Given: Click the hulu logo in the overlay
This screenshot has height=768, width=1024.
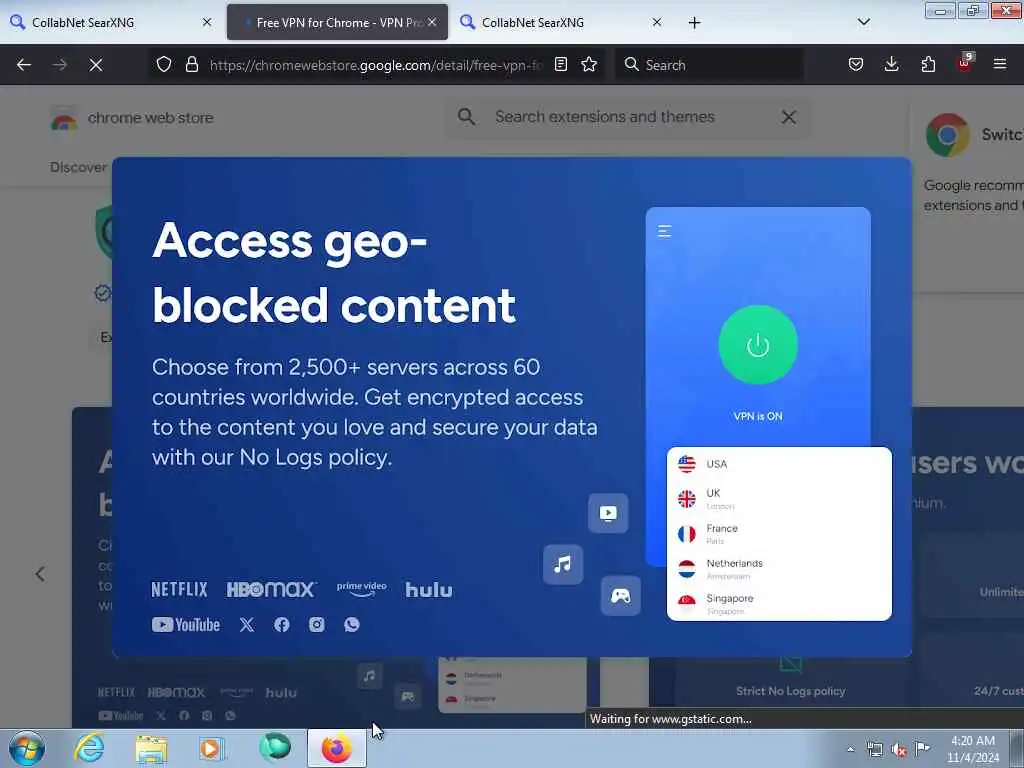Looking at the screenshot, I should click(x=429, y=590).
